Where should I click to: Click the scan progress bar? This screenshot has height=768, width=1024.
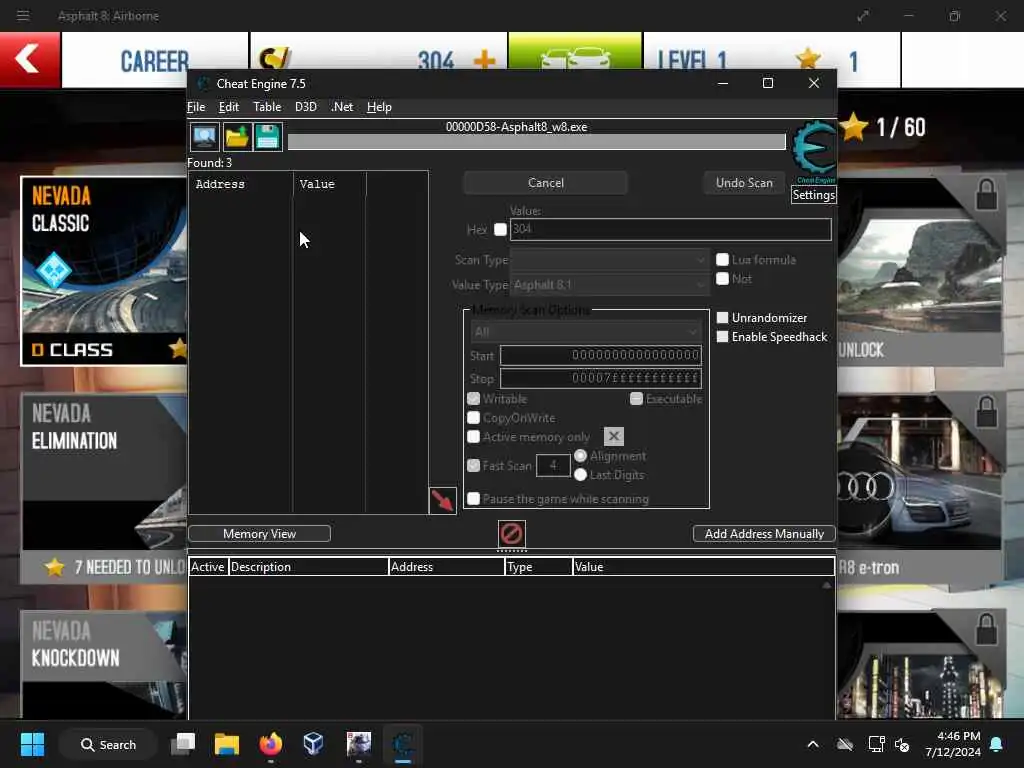(536, 142)
